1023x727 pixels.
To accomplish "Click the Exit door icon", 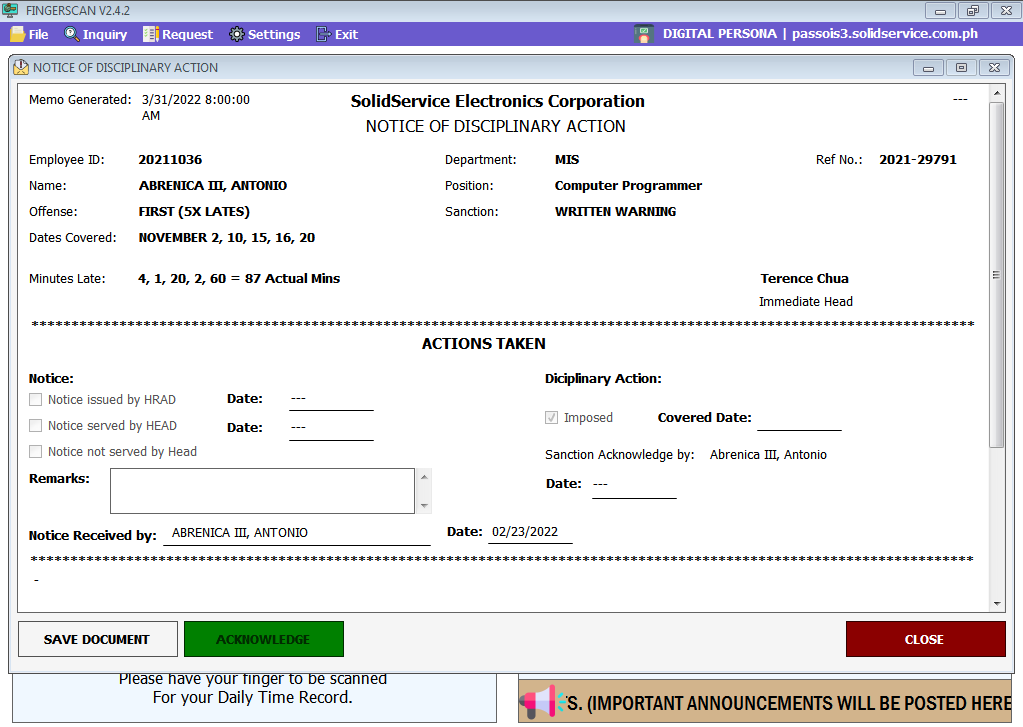I will (323, 34).
